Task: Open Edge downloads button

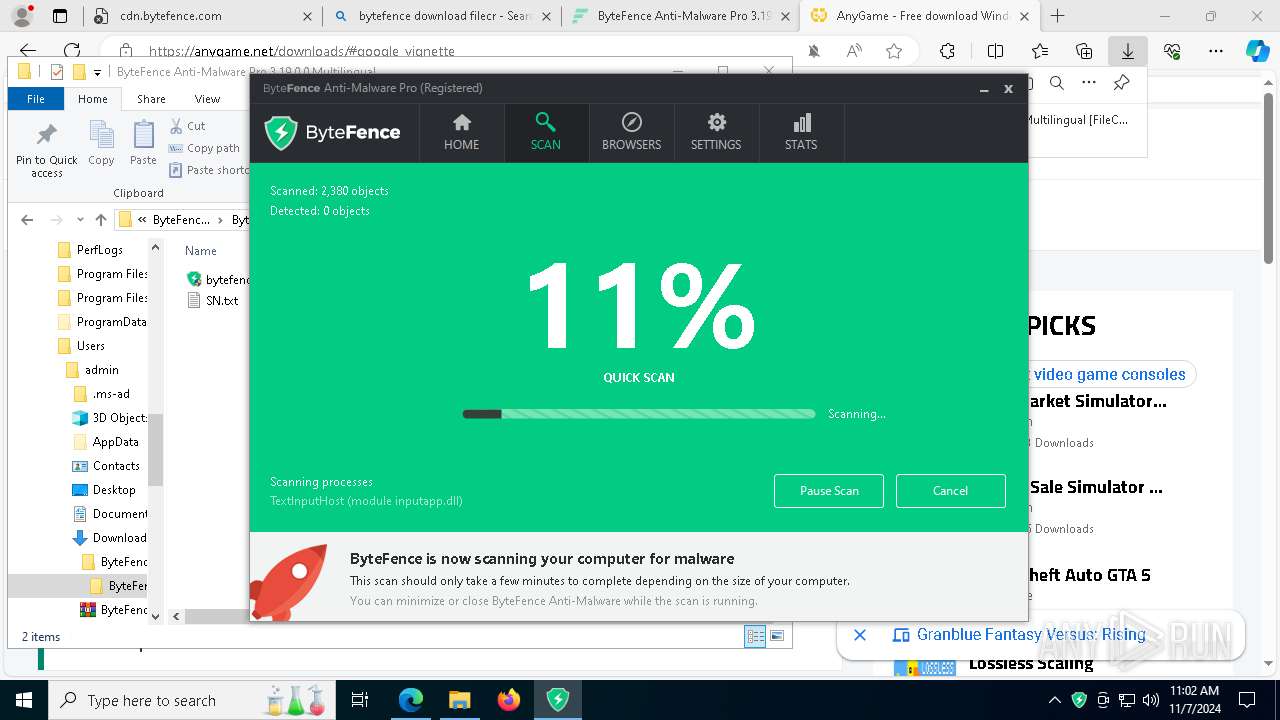Action: (1127, 51)
